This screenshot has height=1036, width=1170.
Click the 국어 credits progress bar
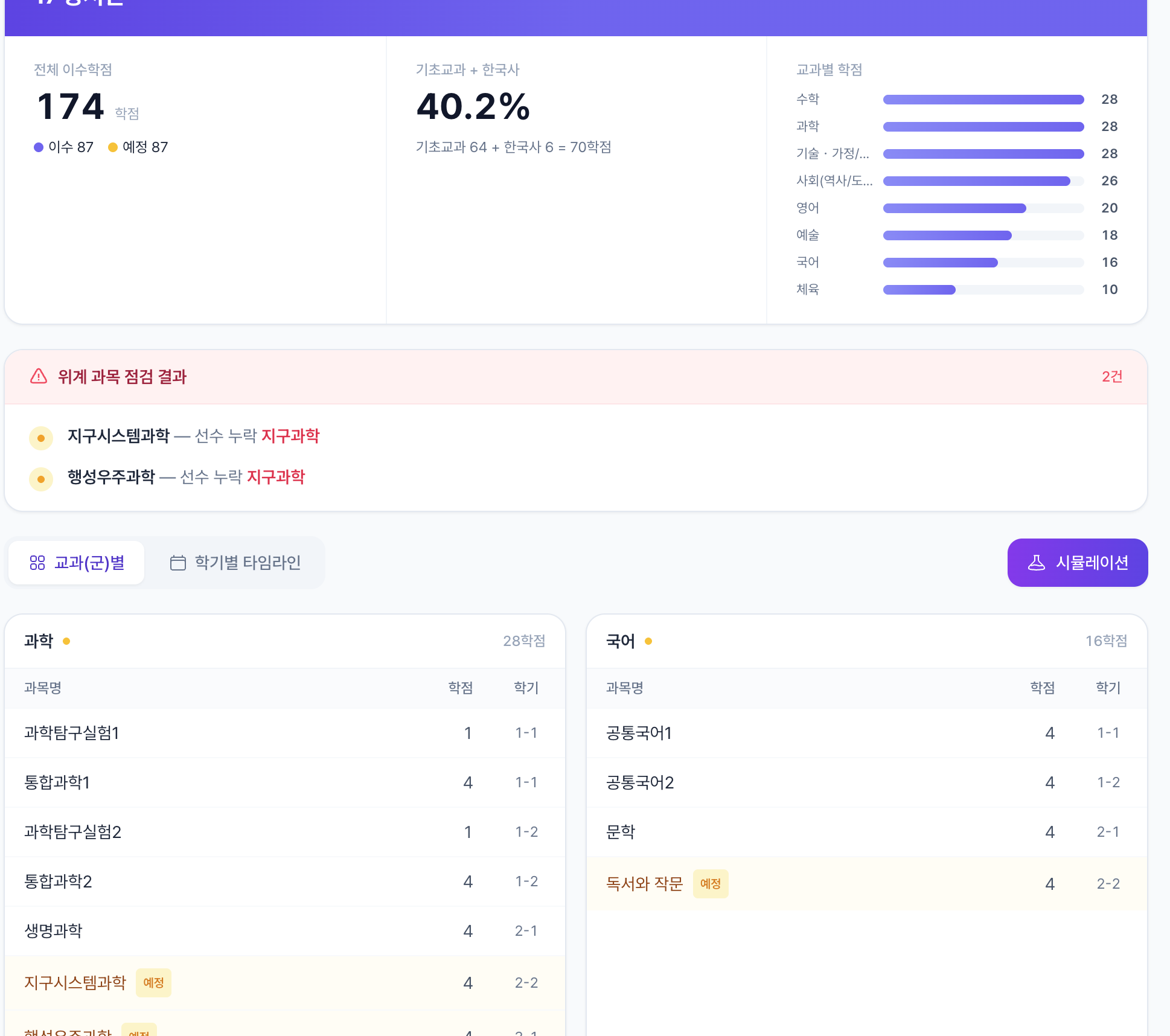983,263
